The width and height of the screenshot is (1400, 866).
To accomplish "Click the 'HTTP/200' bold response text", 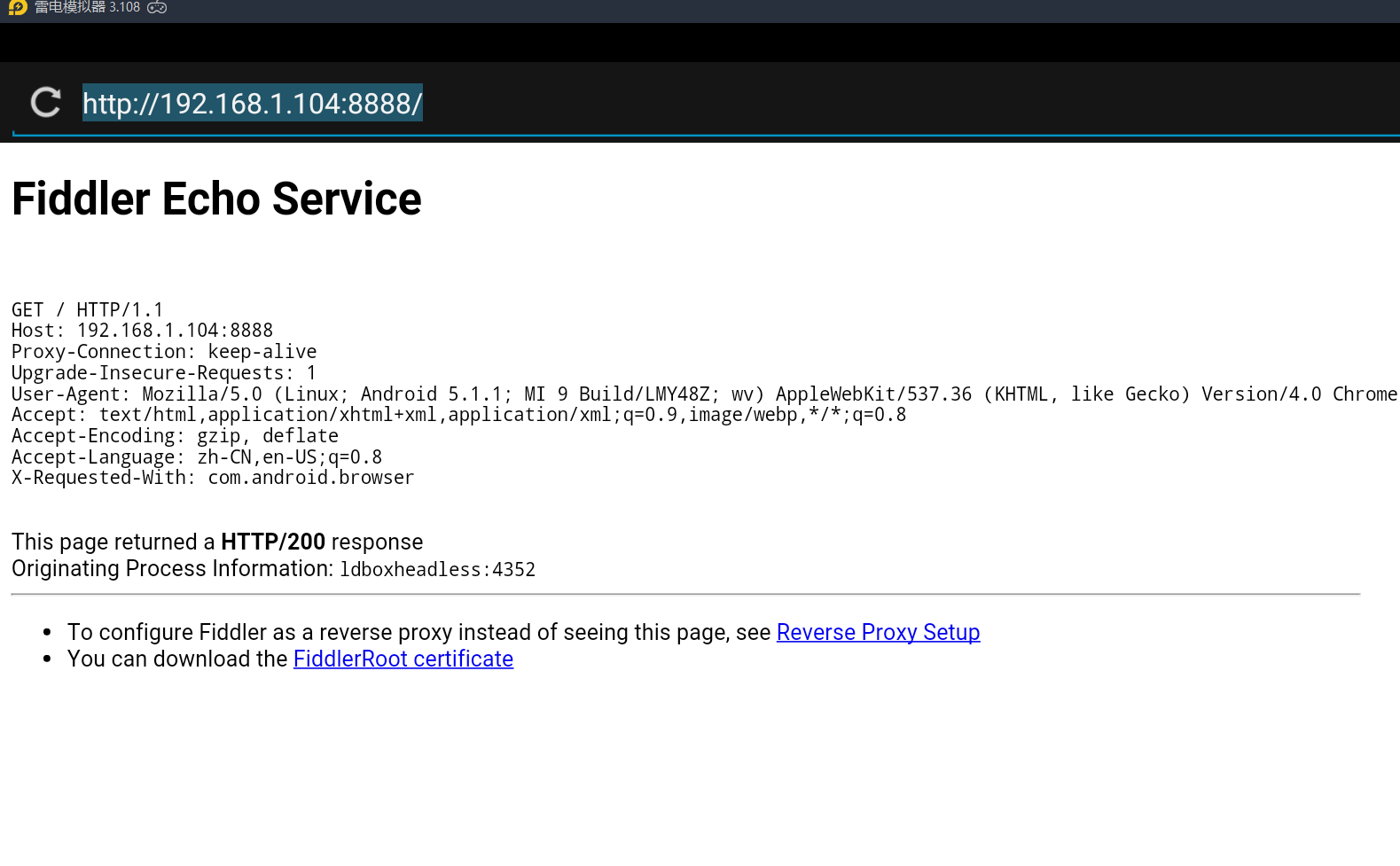I will click(273, 542).
